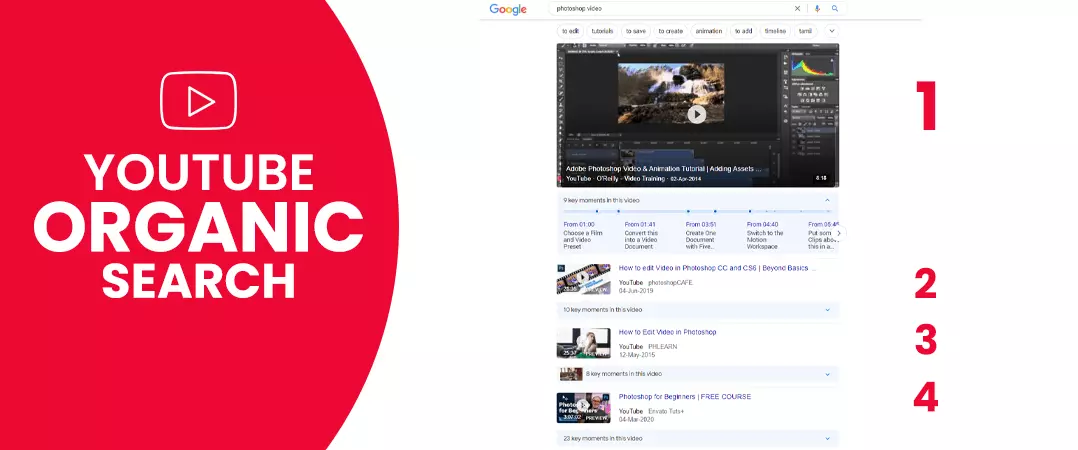Jump to key moment 'From 01:41'
Screen dimensions: 1078x450
[640, 225]
